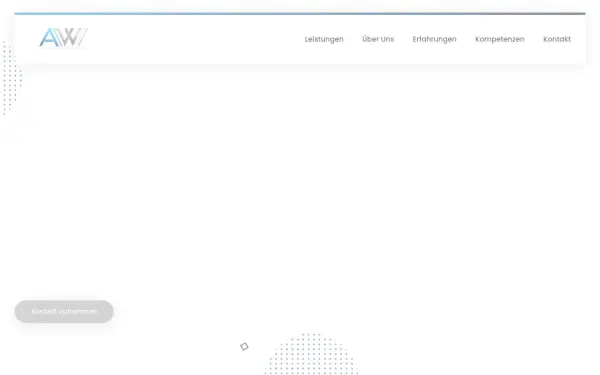Open the Leistungen menu item

point(324,39)
